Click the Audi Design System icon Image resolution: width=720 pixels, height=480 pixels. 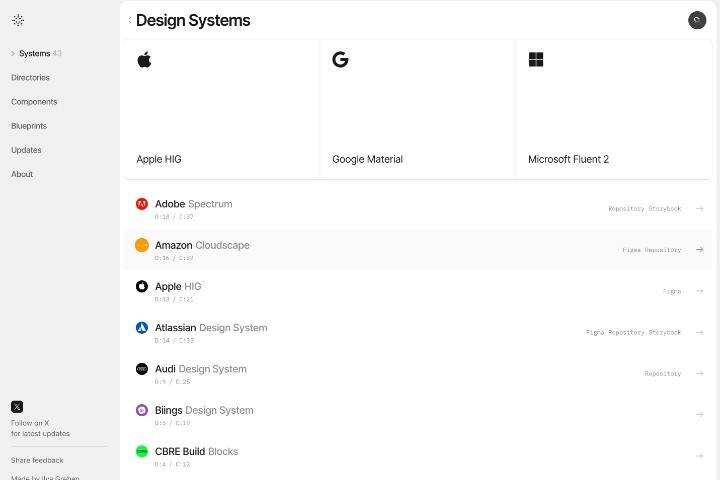pyautogui.click(x=142, y=369)
